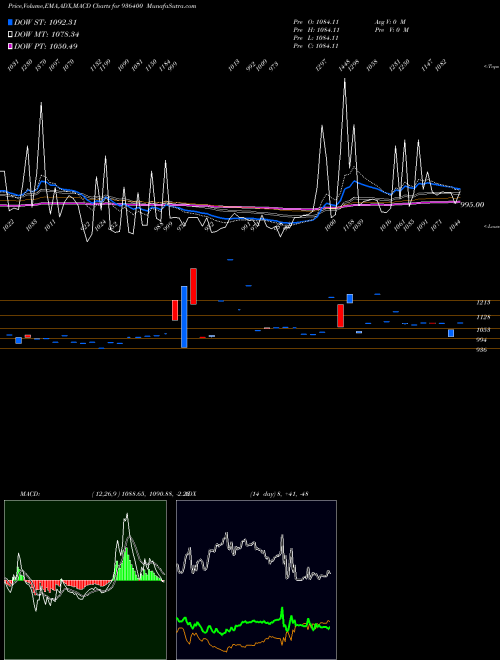Click the Pre O: 1084.11 value

click(316, 21)
